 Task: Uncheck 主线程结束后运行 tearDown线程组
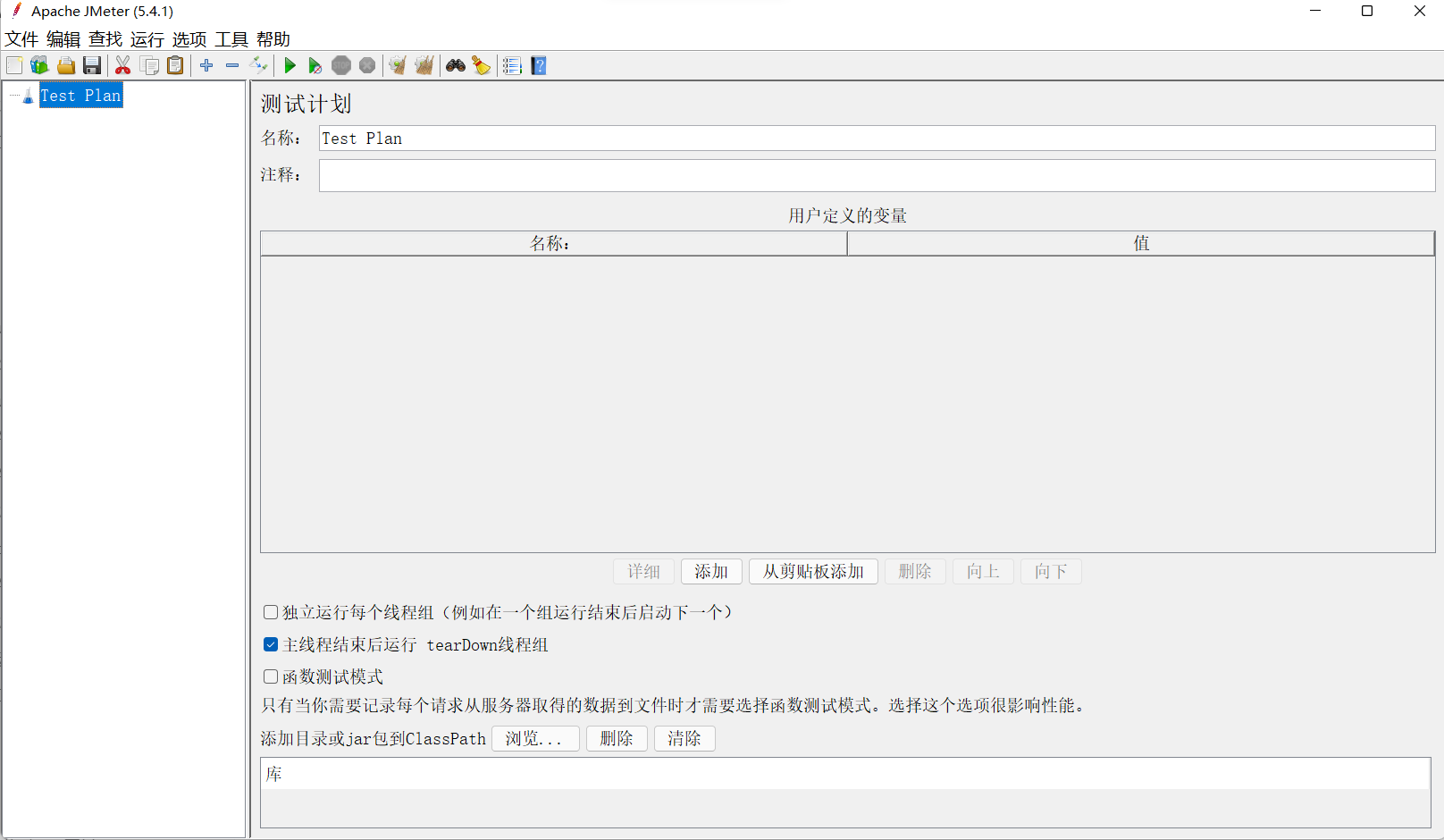coord(271,644)
